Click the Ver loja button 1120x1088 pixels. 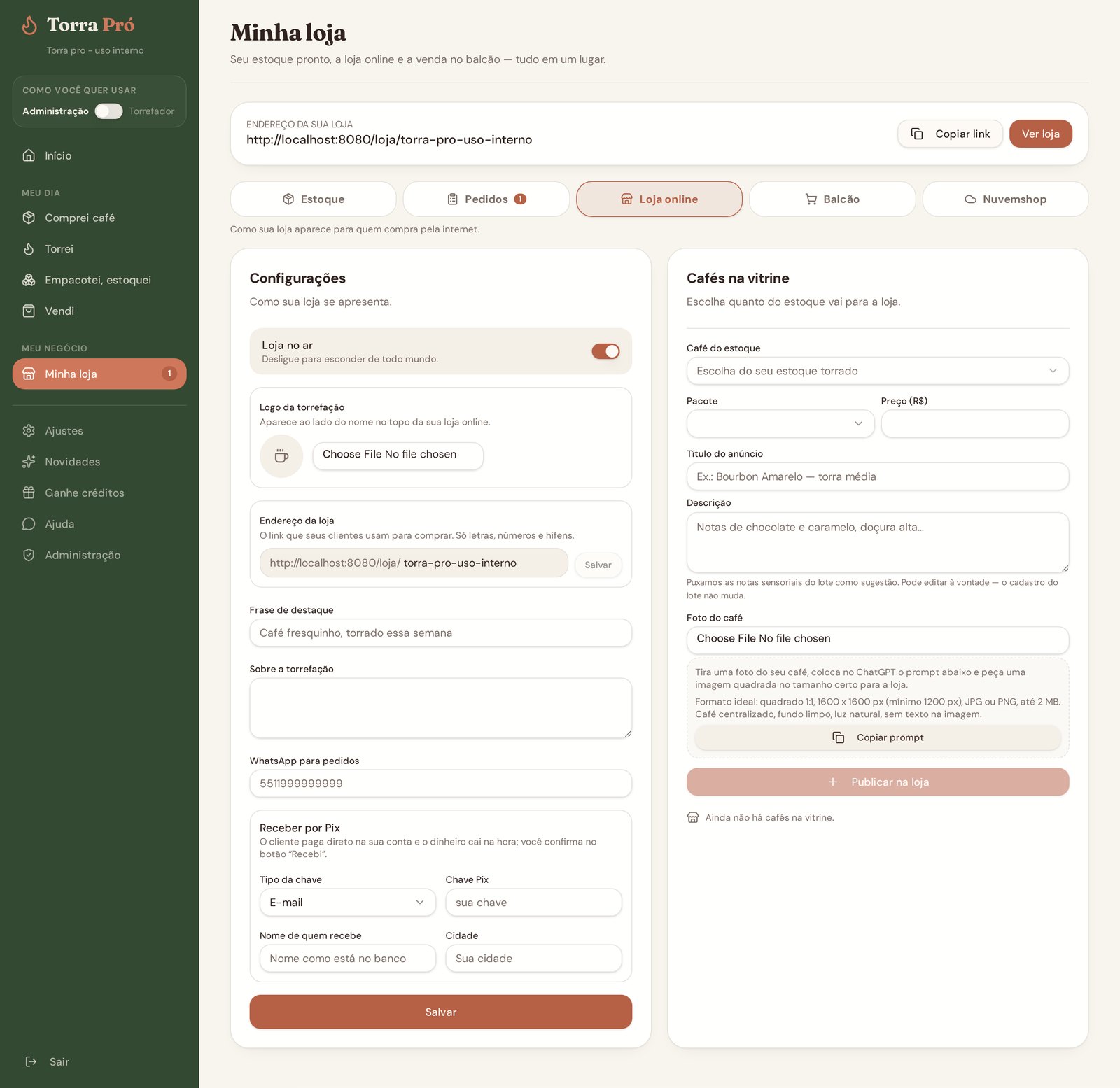tap(1041, 134)
